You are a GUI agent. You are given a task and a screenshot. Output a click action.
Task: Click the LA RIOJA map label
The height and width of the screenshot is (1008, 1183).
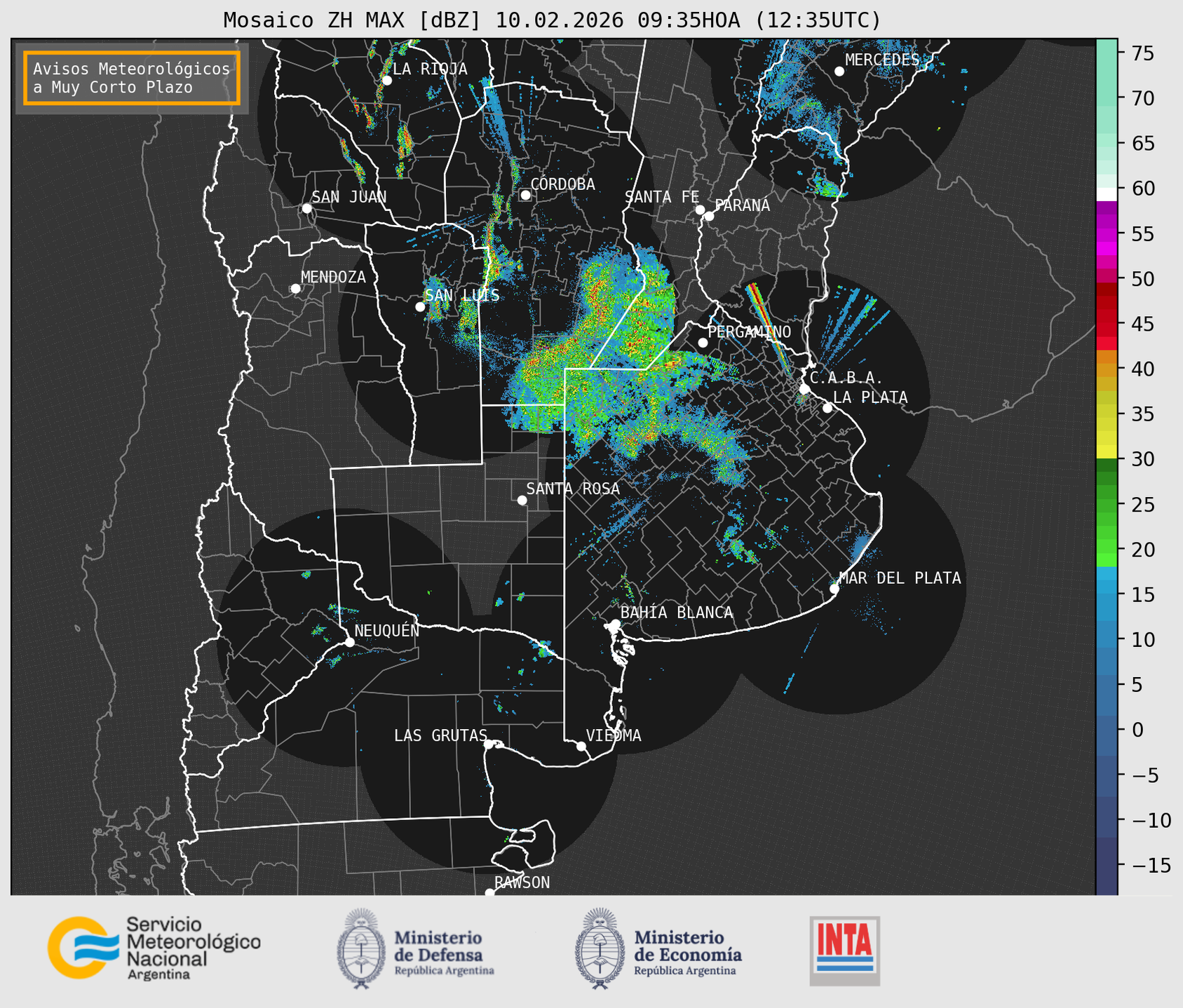pyautogui.click(x=430, y=69)
